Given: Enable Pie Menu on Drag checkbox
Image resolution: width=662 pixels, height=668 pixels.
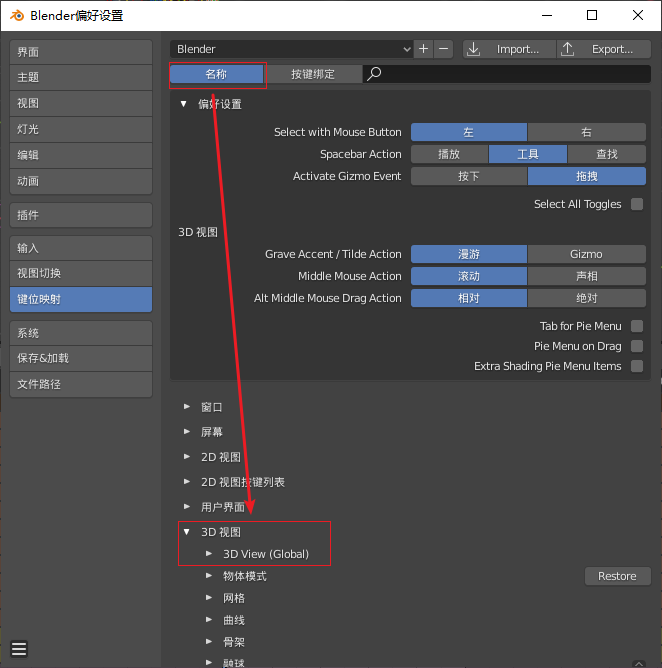Looking at the screenshot, I should (637, 346).
